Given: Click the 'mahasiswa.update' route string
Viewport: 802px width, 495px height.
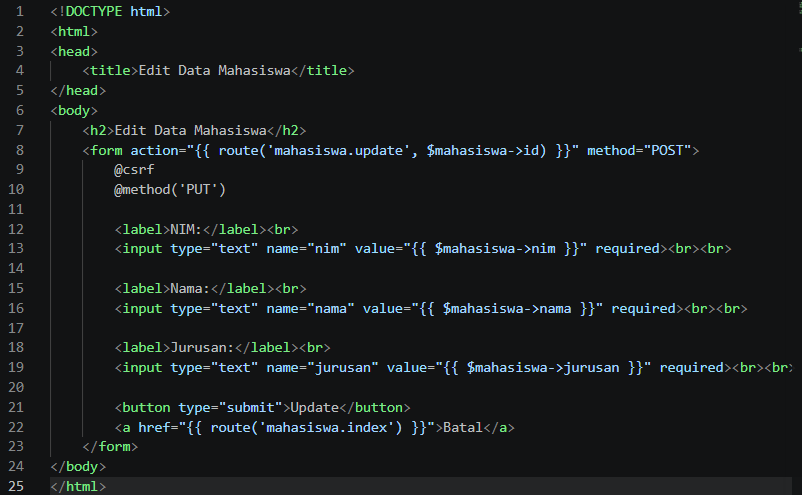Looking at the screenshot, I should 339,150.
